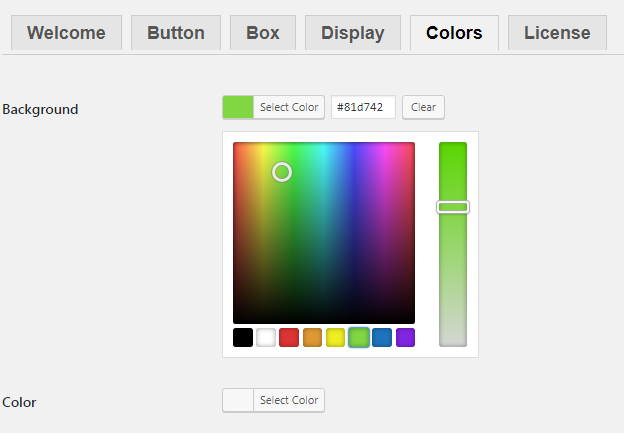Go to the Box tab
This screenshot has width=624, height=433.
point(263,33)
